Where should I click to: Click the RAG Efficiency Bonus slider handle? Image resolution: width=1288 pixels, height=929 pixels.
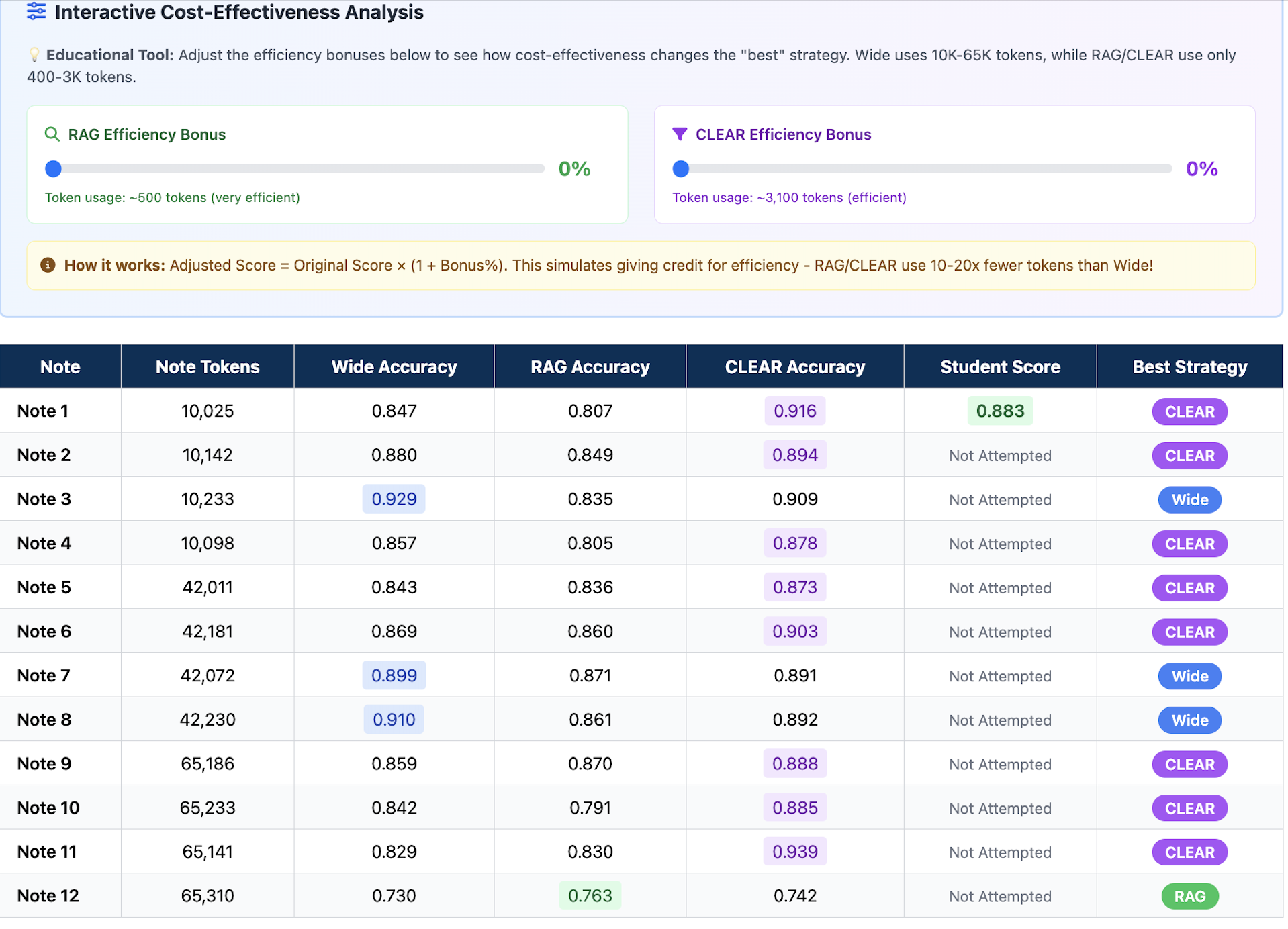pyautogui.click(x=53, y=169)
